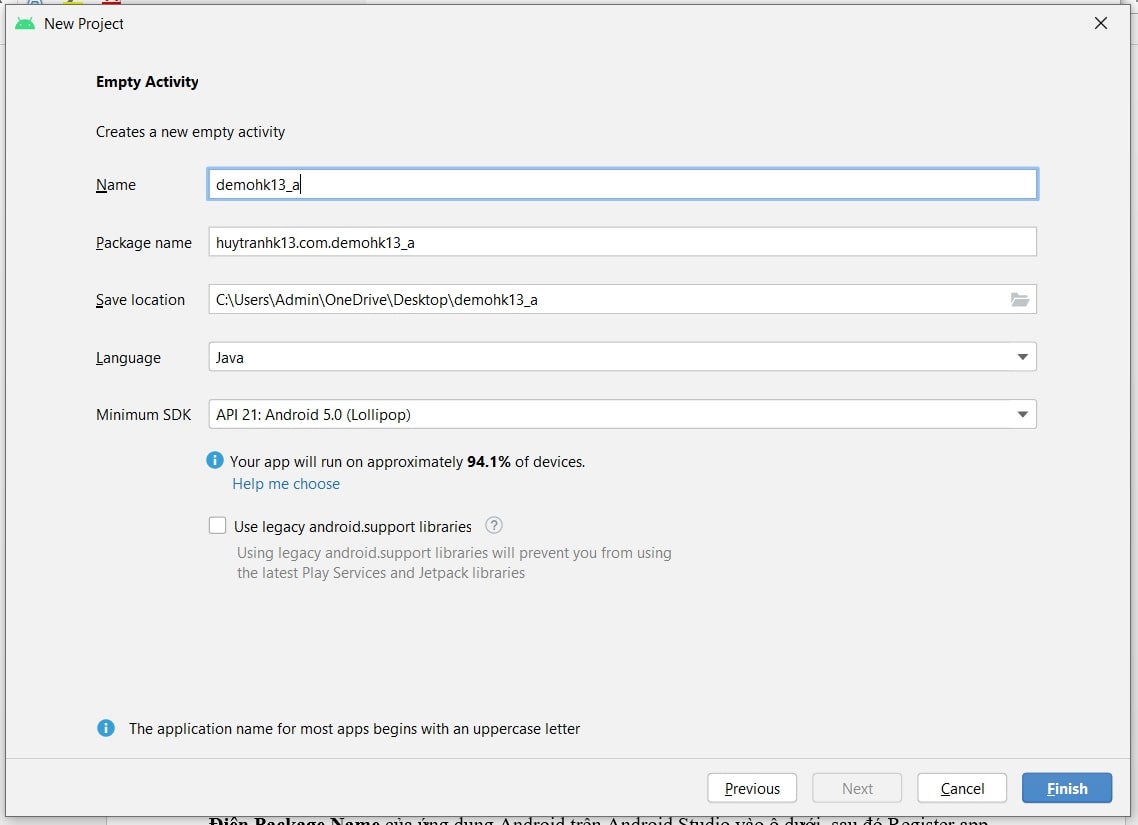The height and width of the screenshot is (825, 1138).
Task: Cancel the new project wizard
Action: point(962,788)
